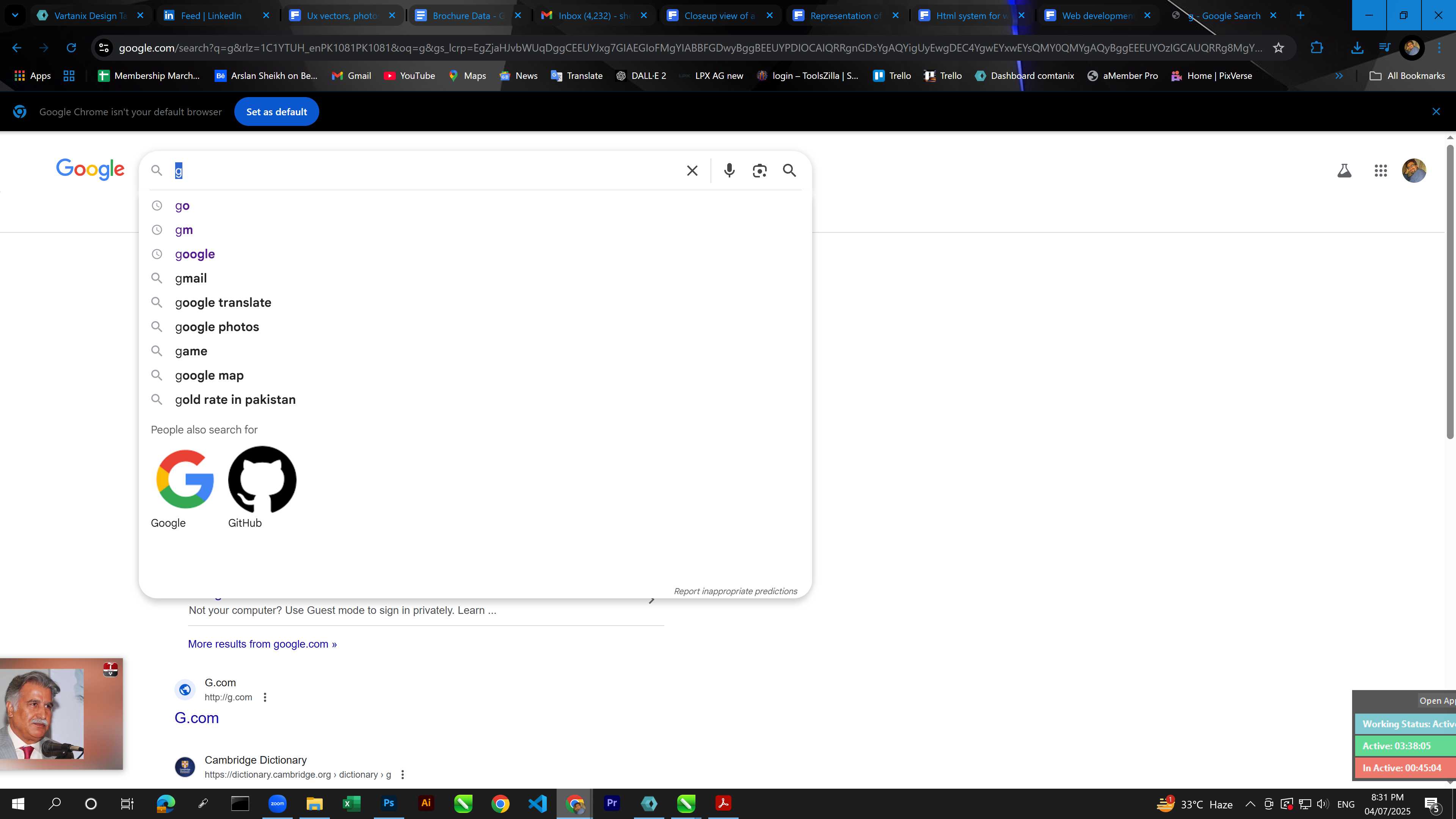Open Chrome downloads icon
The width and height of the screenshot is (1456, 819).
[x=1357, y=48]
